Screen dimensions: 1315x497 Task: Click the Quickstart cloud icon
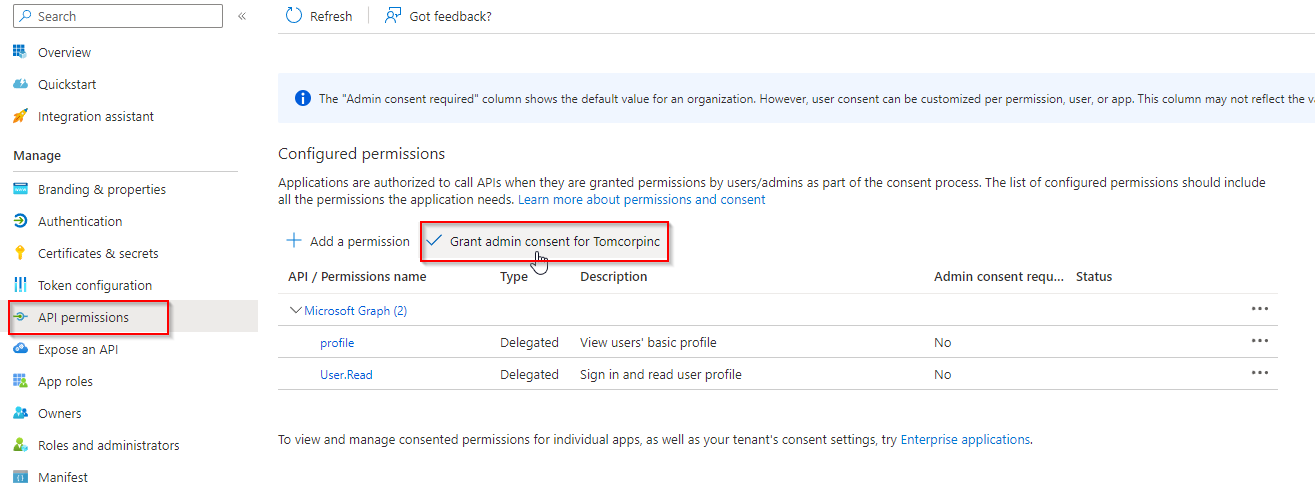(19, 84)
